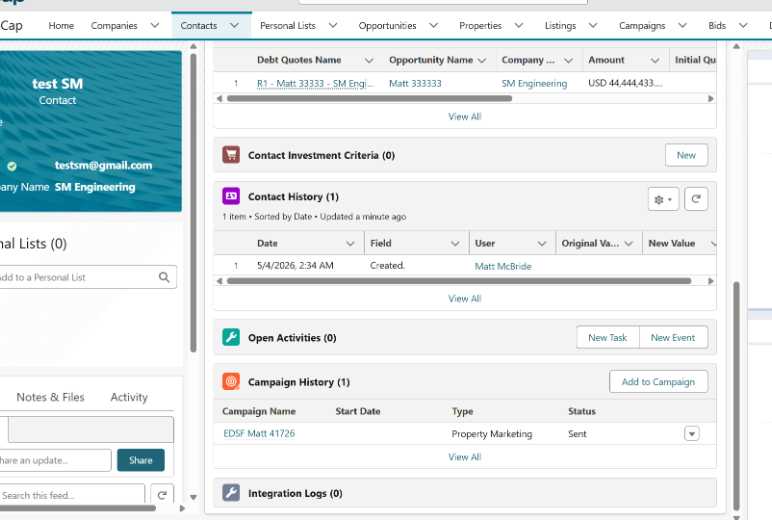Click the Search this feed field
Screen dimensions: 772x520
coord(72,495)
